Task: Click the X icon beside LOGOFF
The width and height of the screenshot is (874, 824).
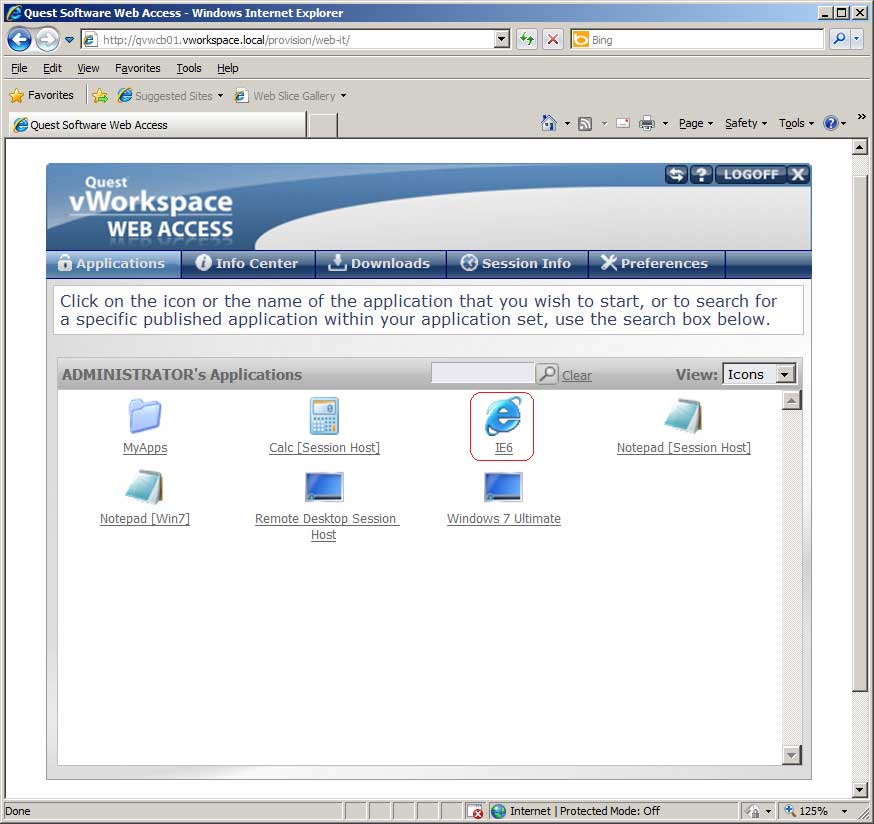Action: click(798, 175)
